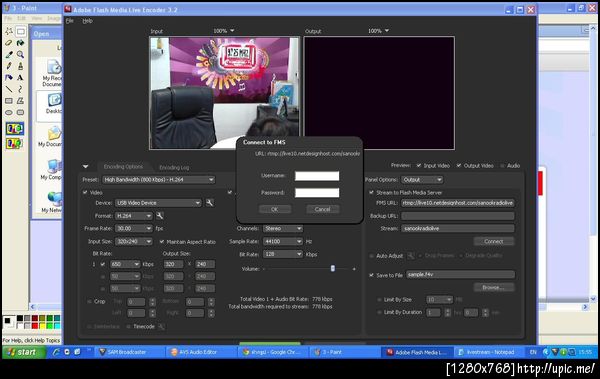Open the Input Size dropdown
600x379 pixels.
134,242
